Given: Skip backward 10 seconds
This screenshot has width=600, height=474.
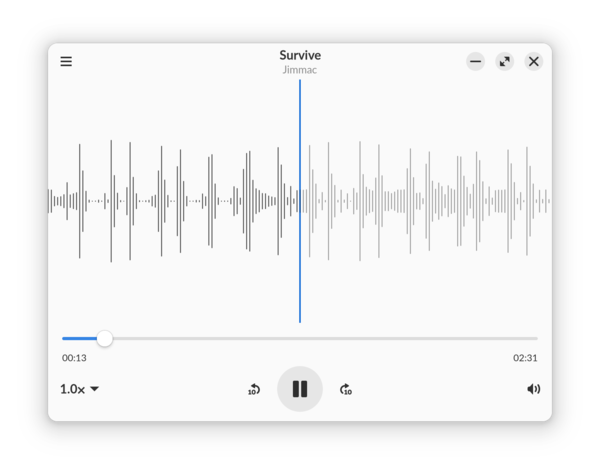Looking at the screenshot, I should point(254,389).
